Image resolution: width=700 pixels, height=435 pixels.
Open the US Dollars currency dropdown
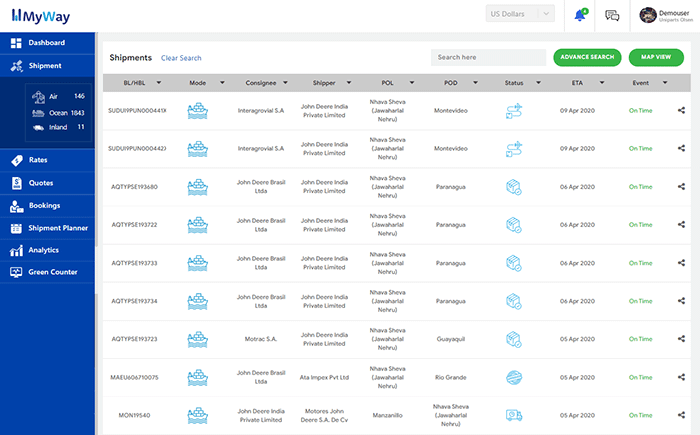coord(520,14)
